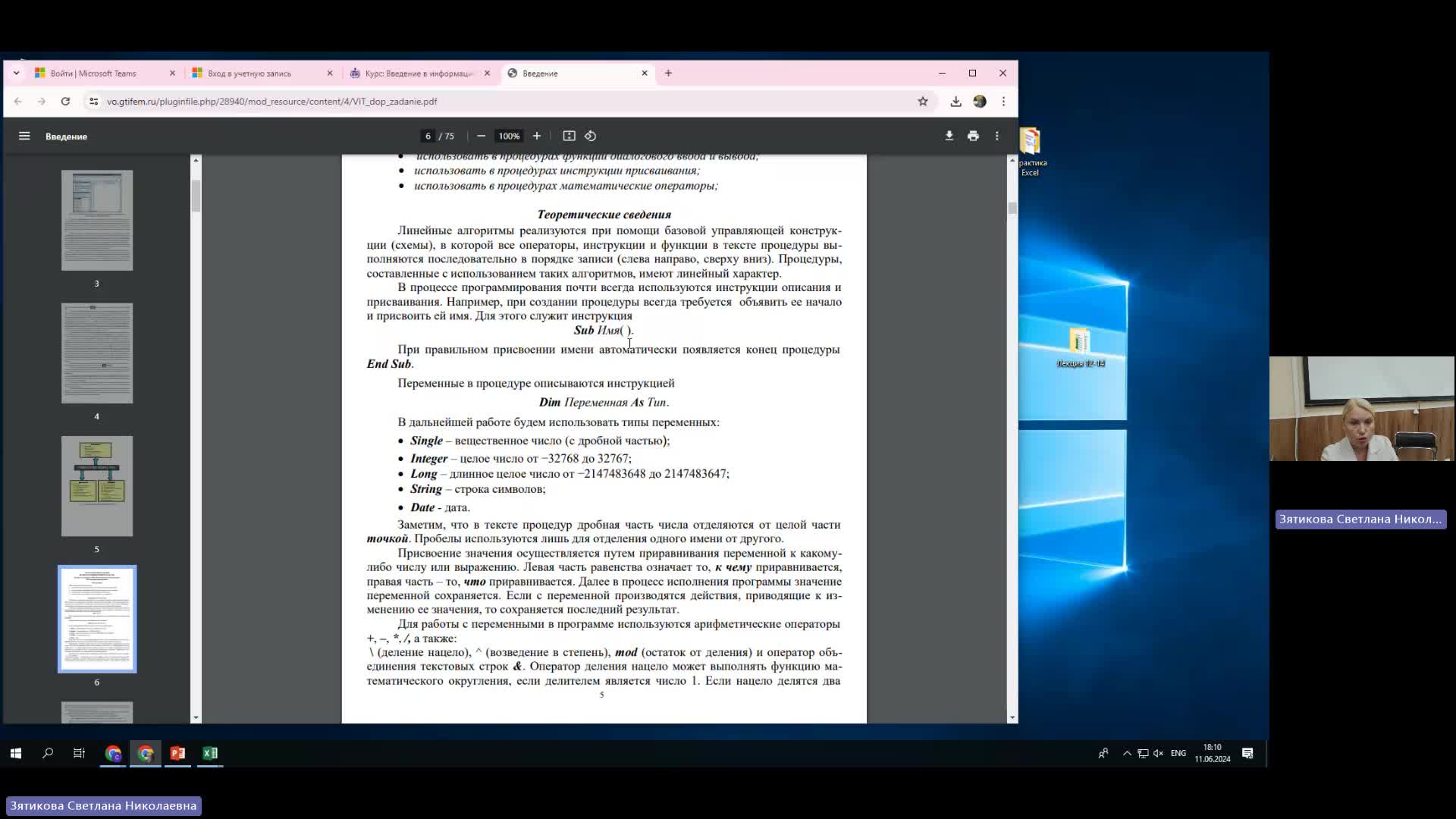Click the ENG language indicator
The width and height of the screenshot is (1456, 819).
pos(1178,753)
